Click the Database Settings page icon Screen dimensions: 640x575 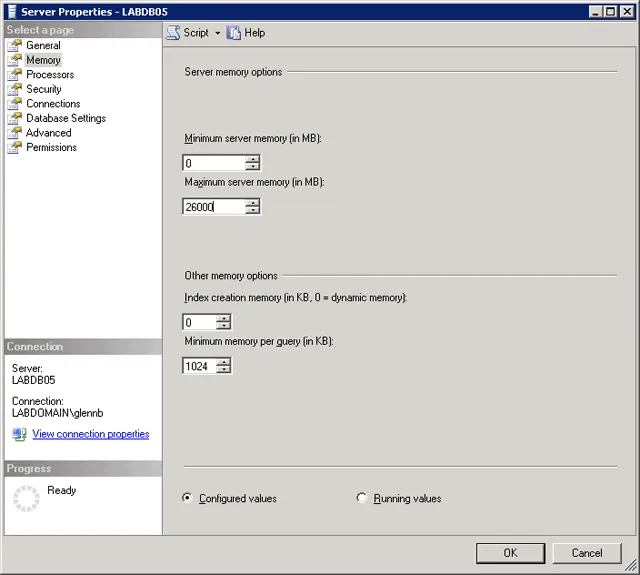[x=14, y=118]
